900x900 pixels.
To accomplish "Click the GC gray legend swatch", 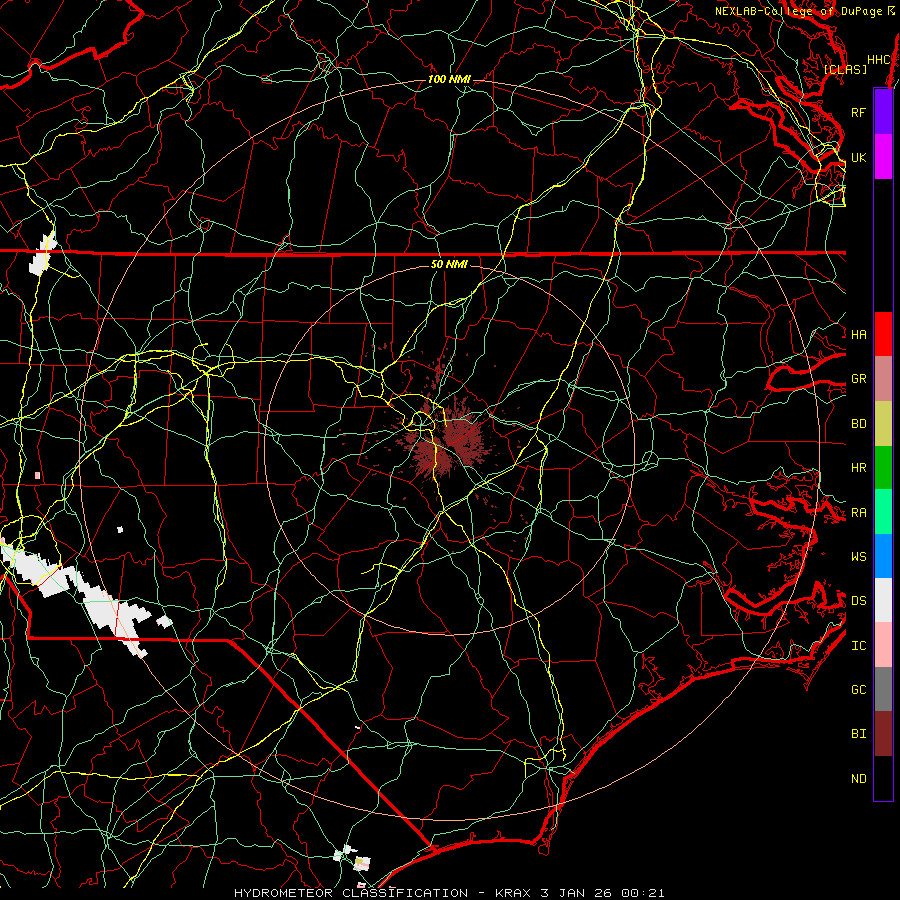I will pos(883,689).
